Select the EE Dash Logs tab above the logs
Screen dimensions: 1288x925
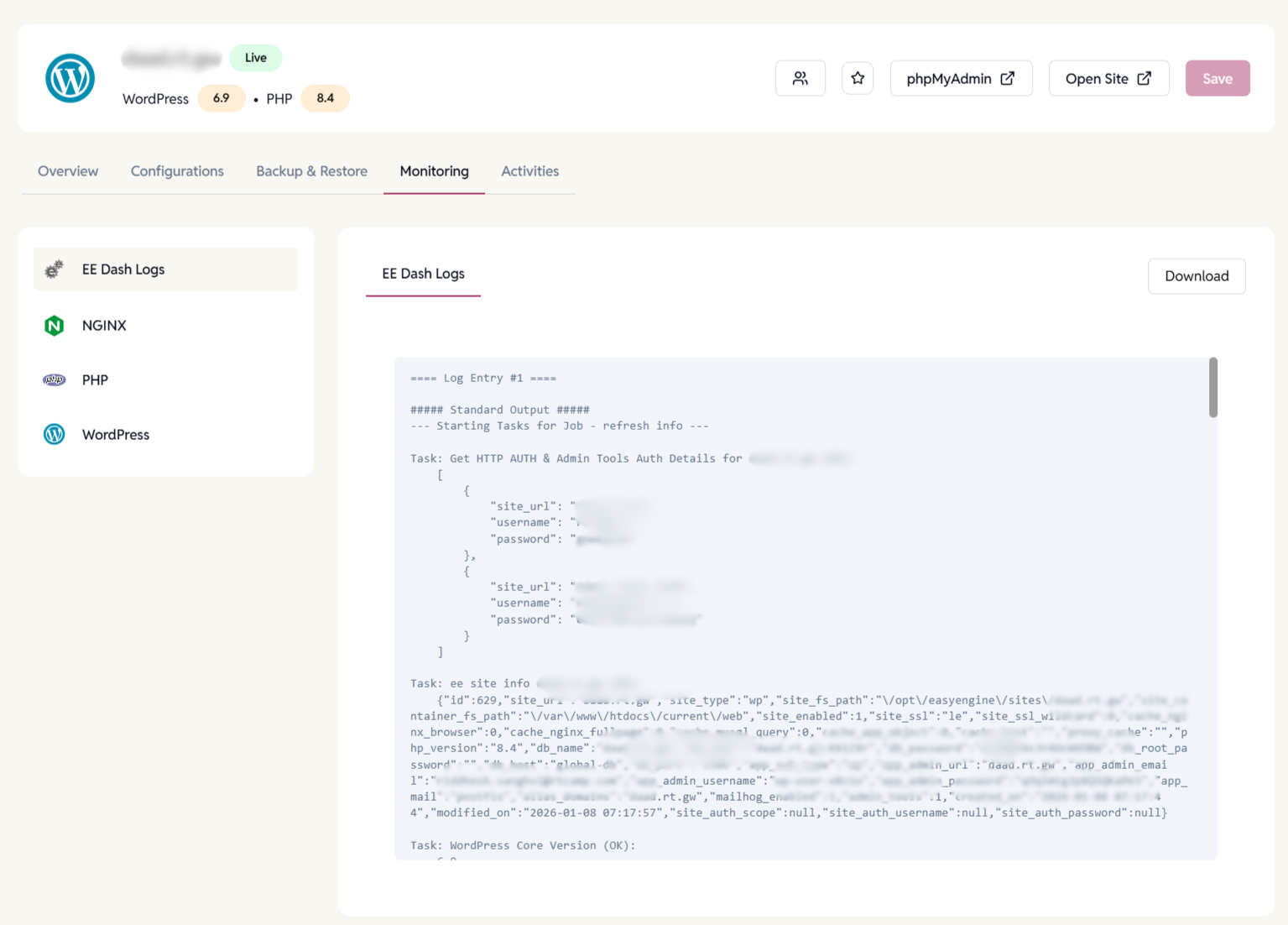point(423,274)
